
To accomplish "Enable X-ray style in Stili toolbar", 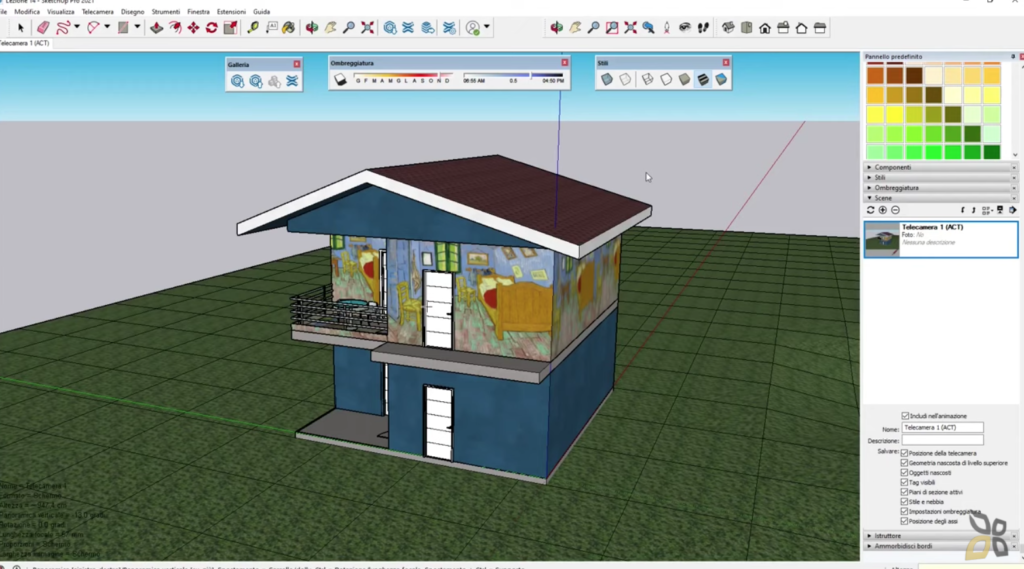I will tap(607, 79).
